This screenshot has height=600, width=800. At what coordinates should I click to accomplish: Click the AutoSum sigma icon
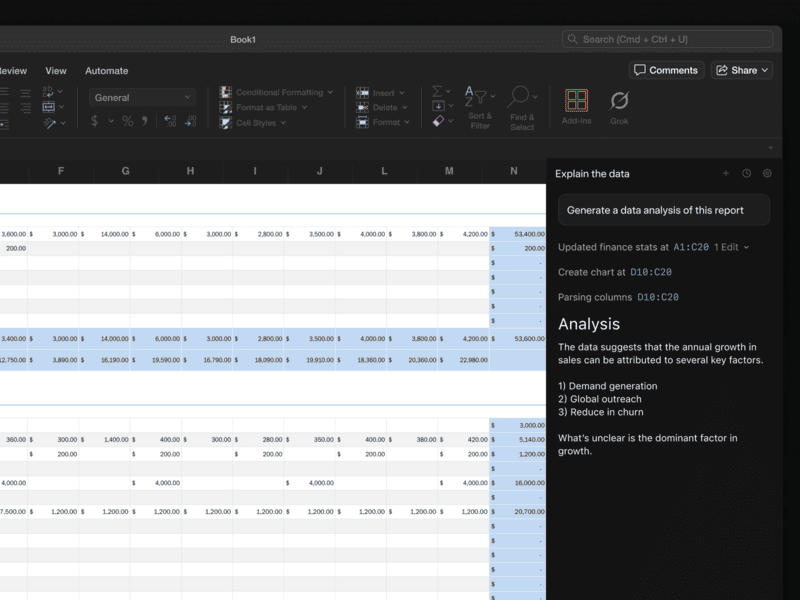click(x=437, y=91)
